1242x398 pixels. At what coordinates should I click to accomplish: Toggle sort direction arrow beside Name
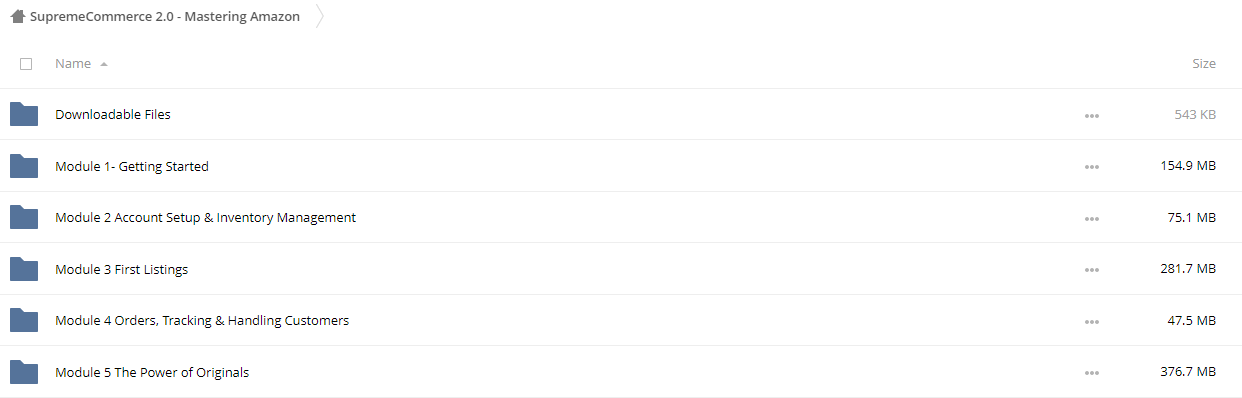(104, 64)
